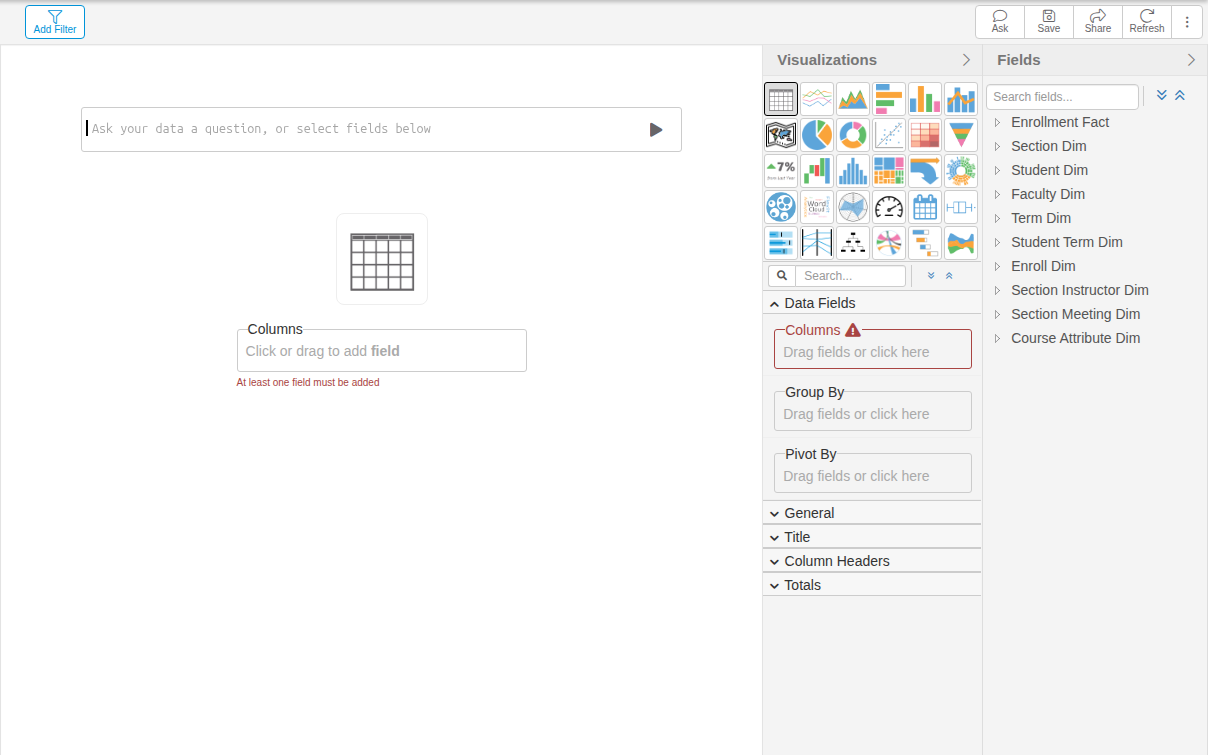Collapse the Fields panel with chevron

click(1191, 60)
